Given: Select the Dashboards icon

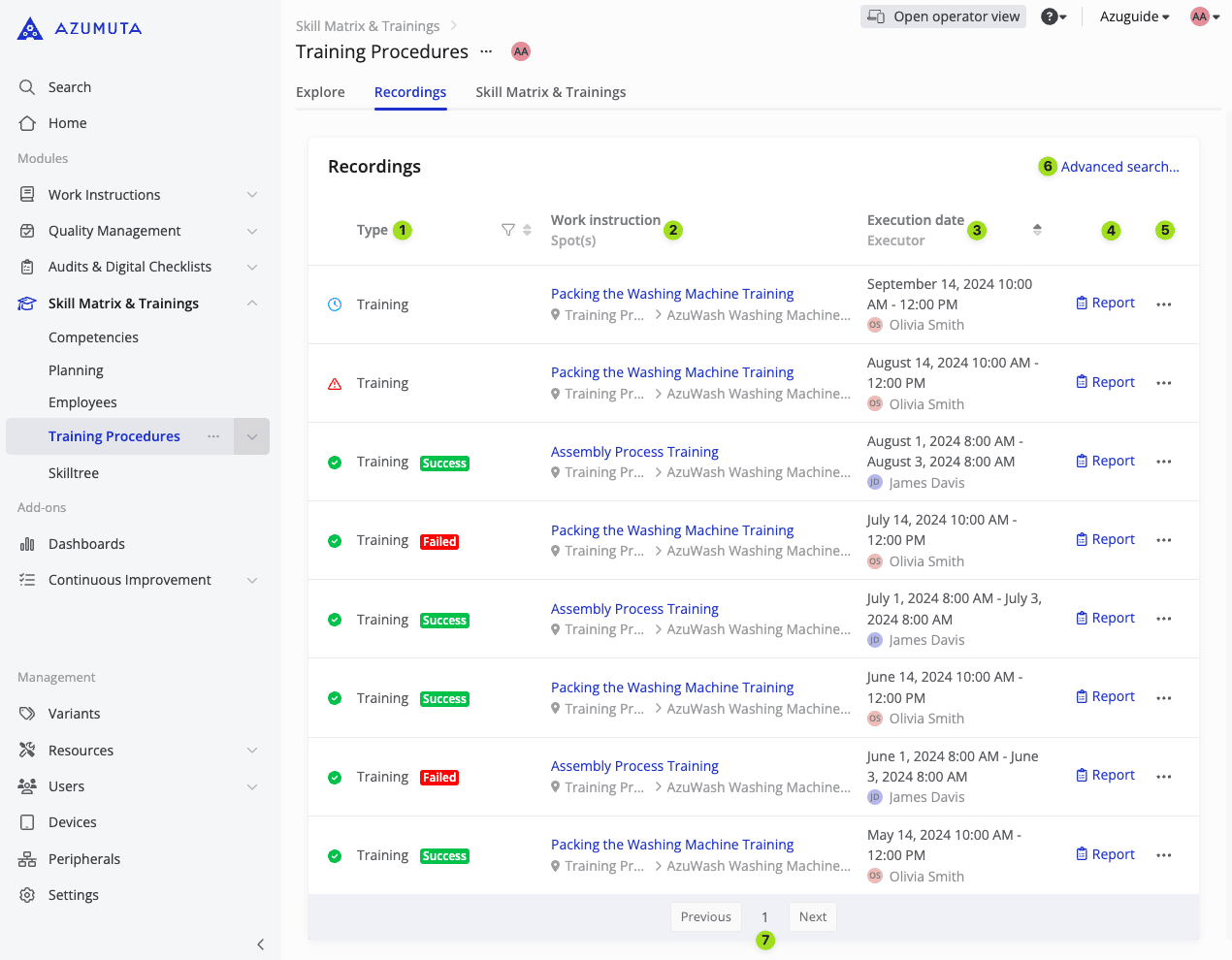Looking at the screenshot, I should pyautogui.click(x=27, y=543).
